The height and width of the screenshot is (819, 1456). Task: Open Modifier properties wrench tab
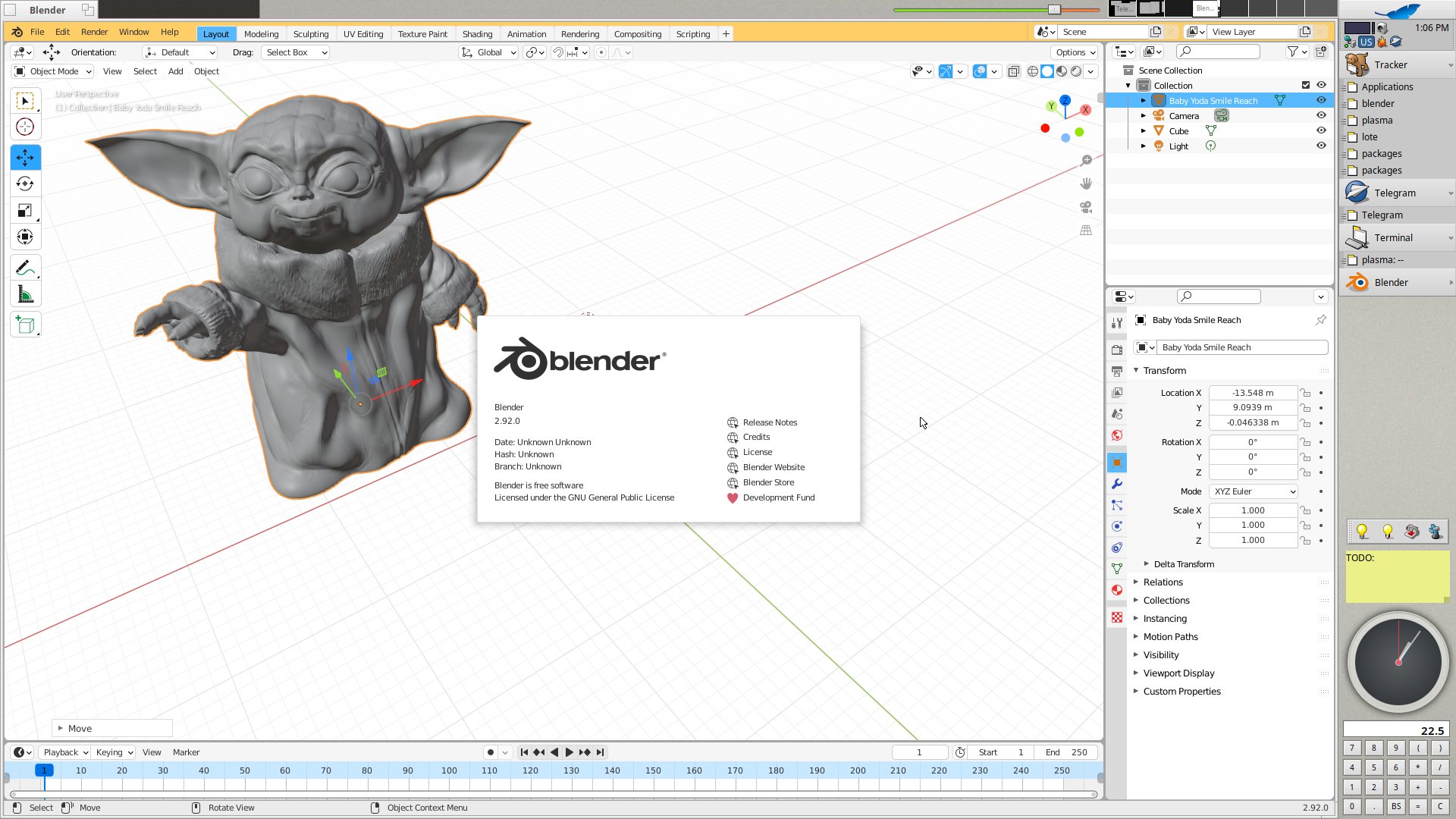click(1117, 484)
